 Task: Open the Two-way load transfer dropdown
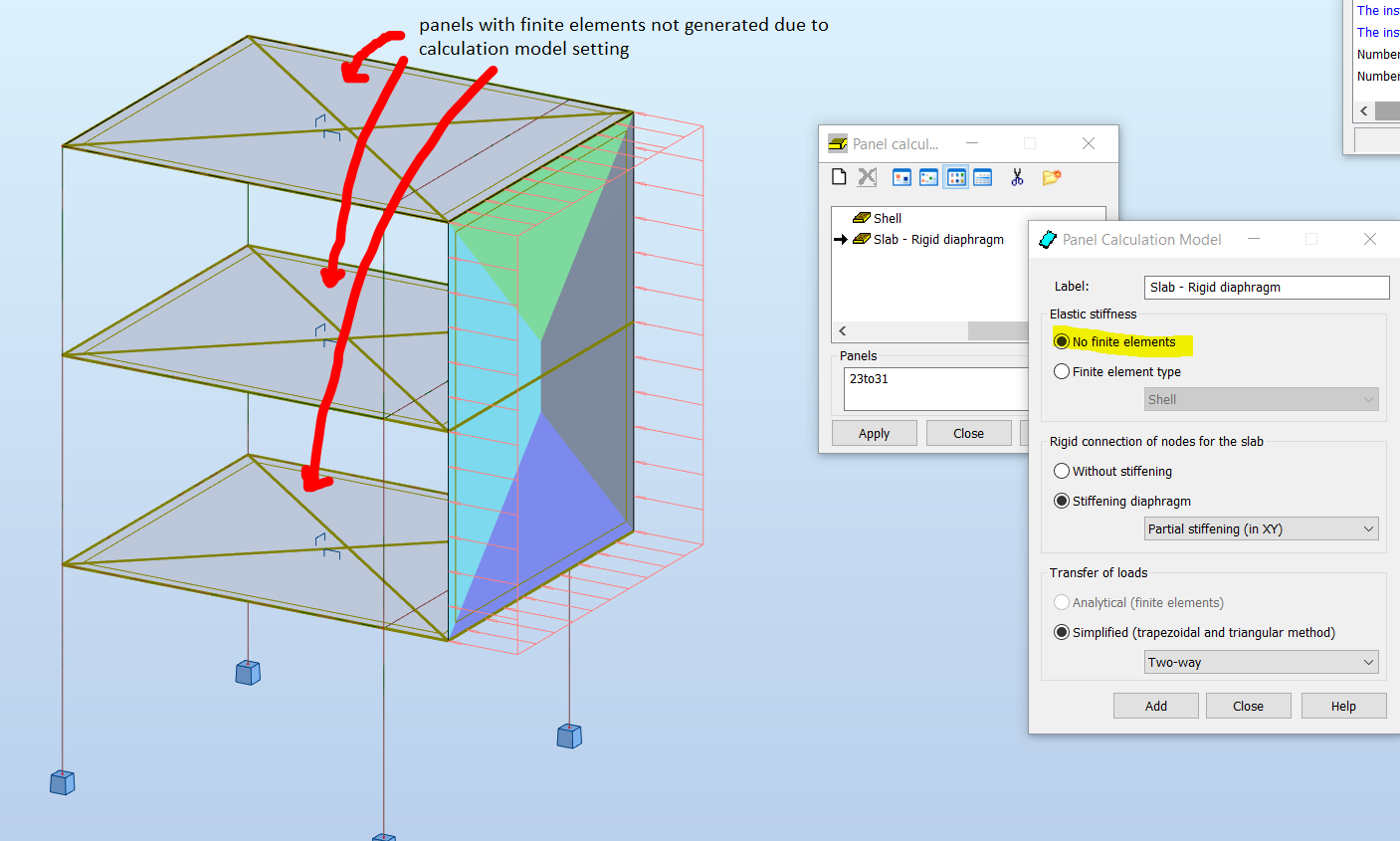coord(1261,661)
